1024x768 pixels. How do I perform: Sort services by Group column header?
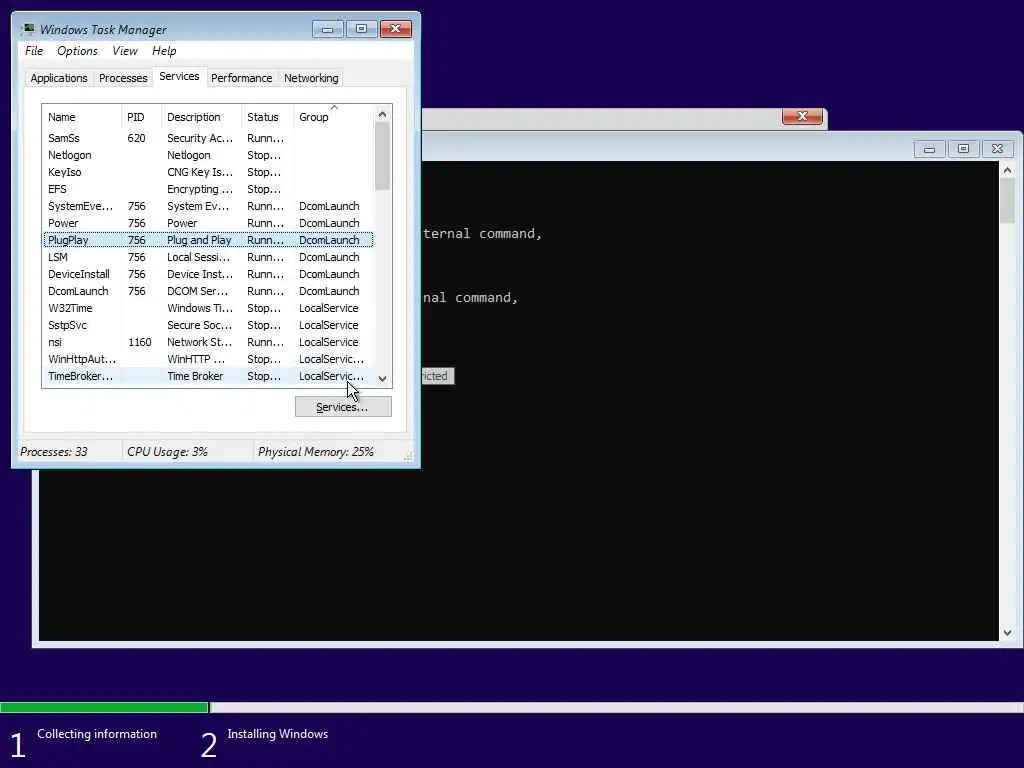[334, 117]
